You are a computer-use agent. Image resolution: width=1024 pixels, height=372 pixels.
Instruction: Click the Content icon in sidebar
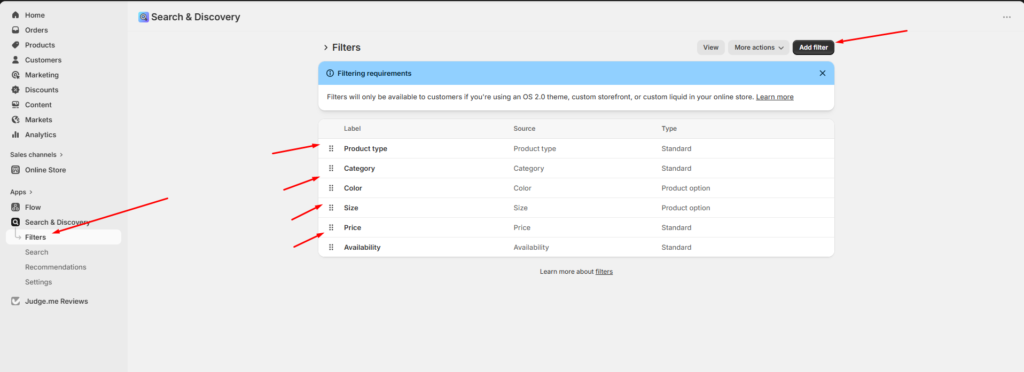point(16,105)
